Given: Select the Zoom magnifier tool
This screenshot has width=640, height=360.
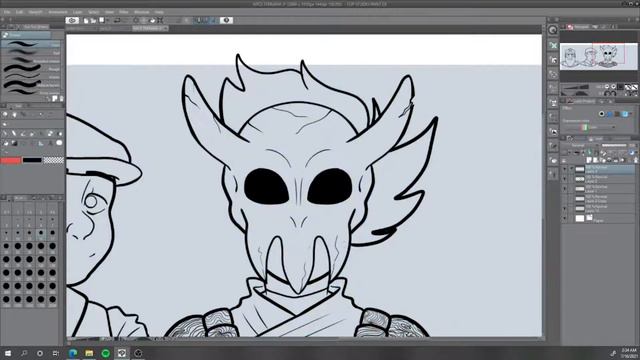Looking at the screenshot, I should click(5, 115).
